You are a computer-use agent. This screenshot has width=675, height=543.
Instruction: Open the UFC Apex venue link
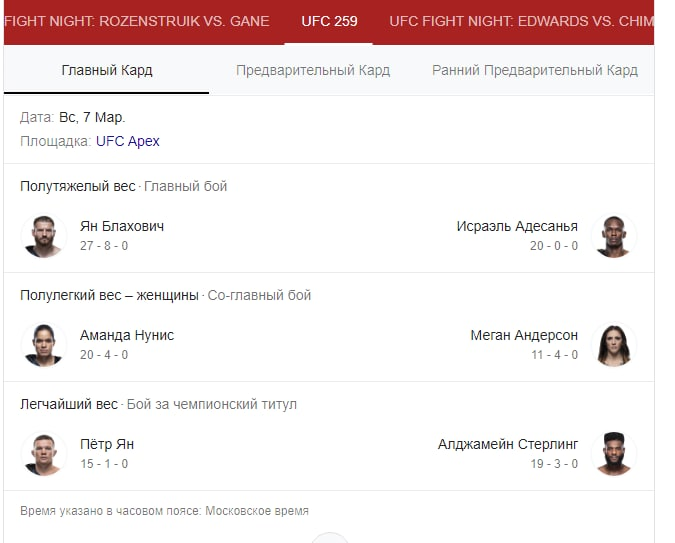tap(128, 141)
